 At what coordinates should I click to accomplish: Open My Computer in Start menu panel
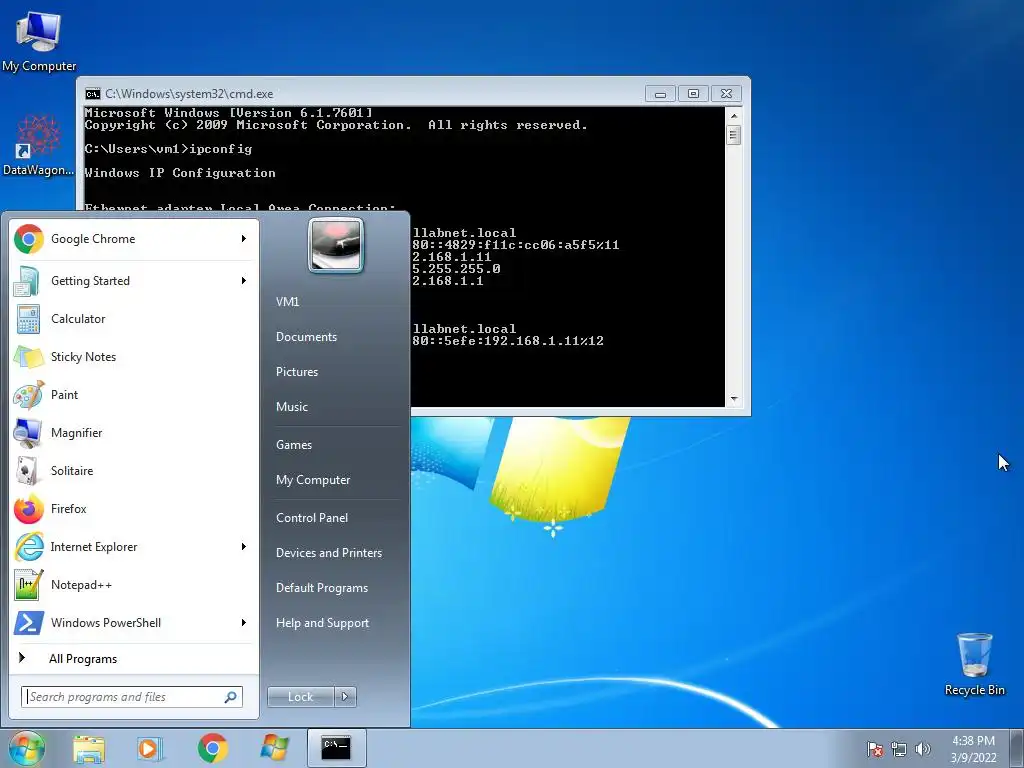pos(313,480)
